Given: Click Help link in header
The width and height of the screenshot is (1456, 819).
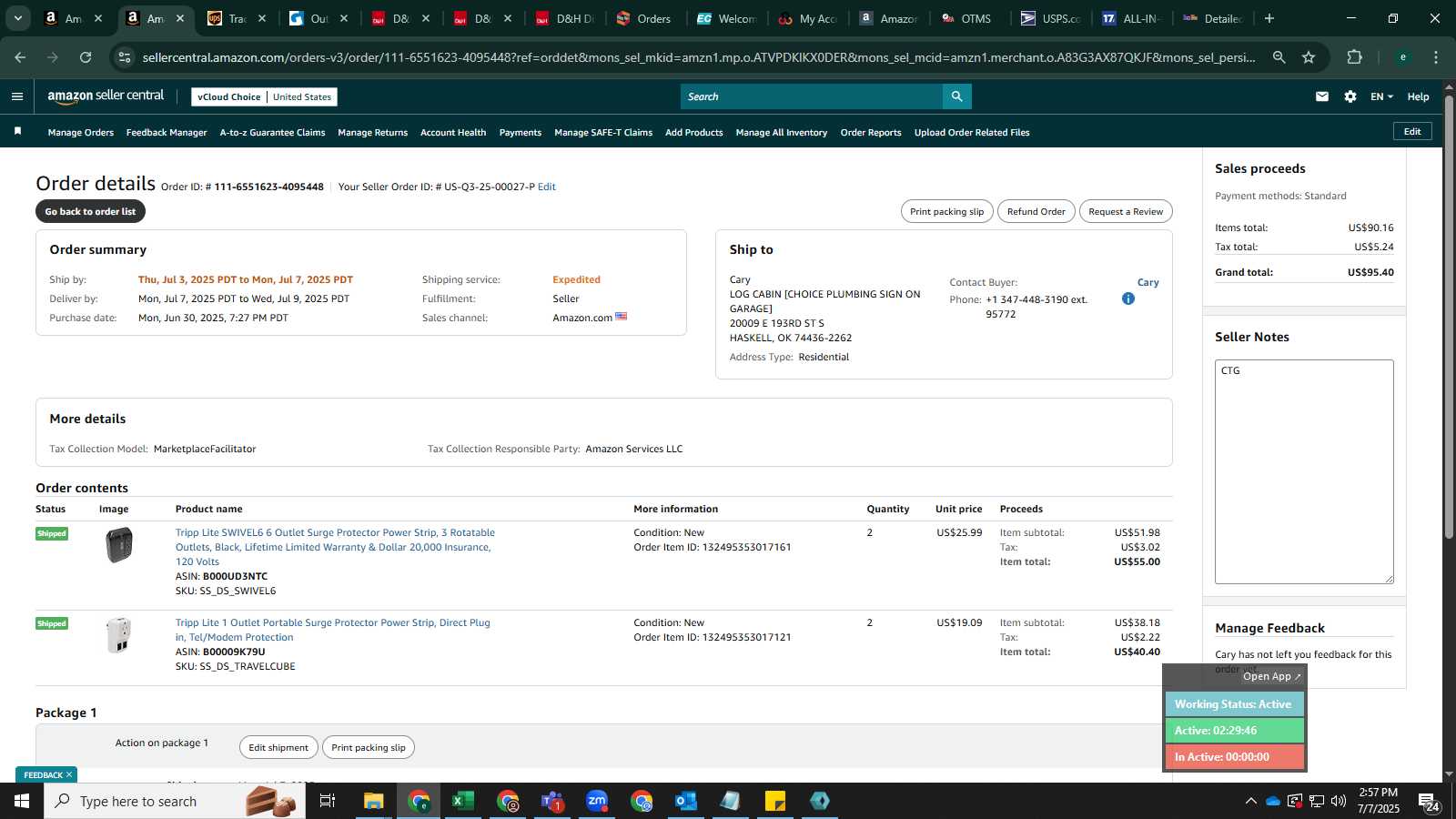Looking at the screenshot, I should click(x=1418, y=96).
